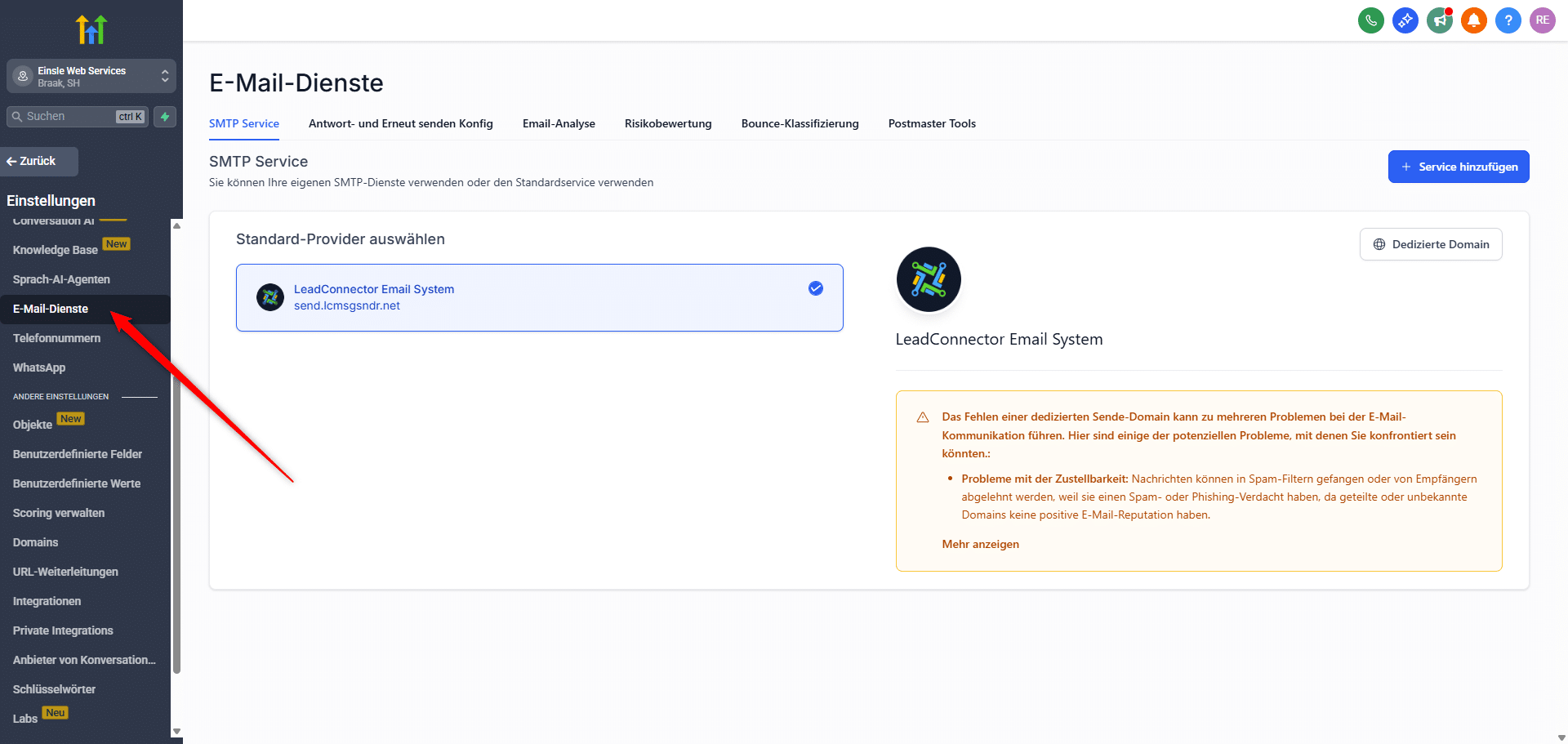The height and width of the screenshot is (744, 1568).
Task: Open the Risikobewertung tab
Action: coord(668,123)
